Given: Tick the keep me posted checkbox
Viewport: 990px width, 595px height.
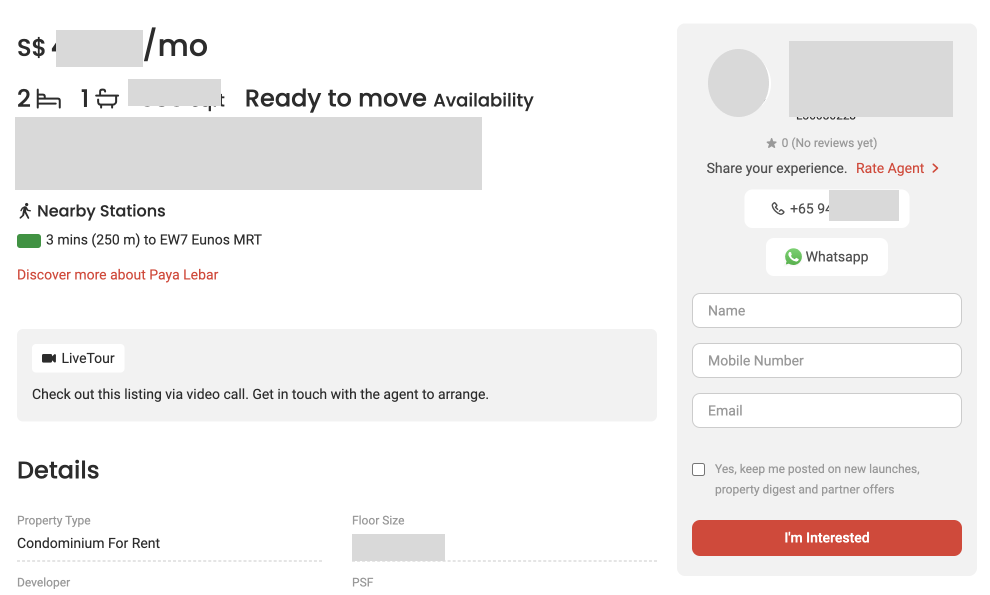Looking at the screenshot, I should 698,469.
